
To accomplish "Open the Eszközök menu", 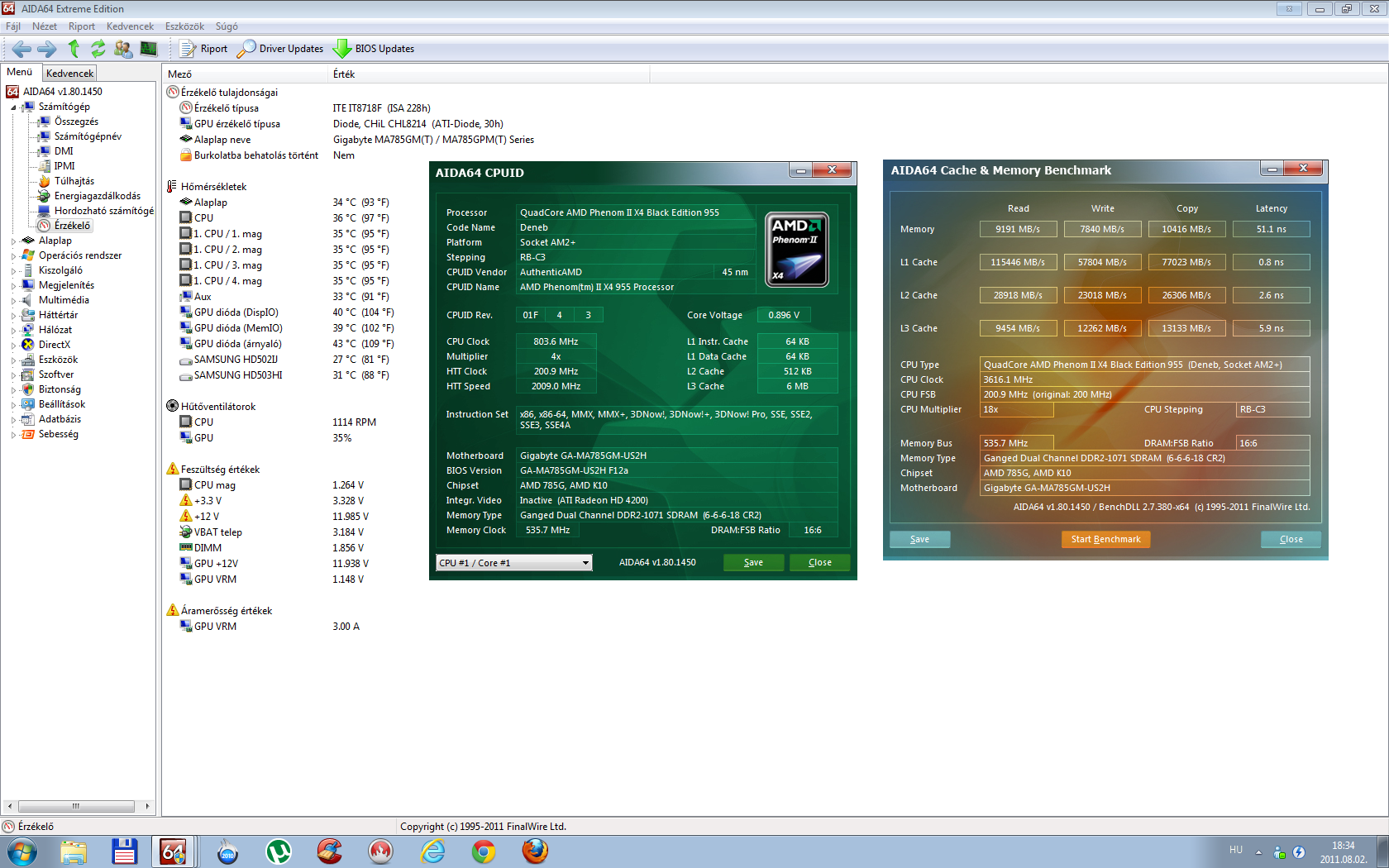I will (x=184, y=26).
